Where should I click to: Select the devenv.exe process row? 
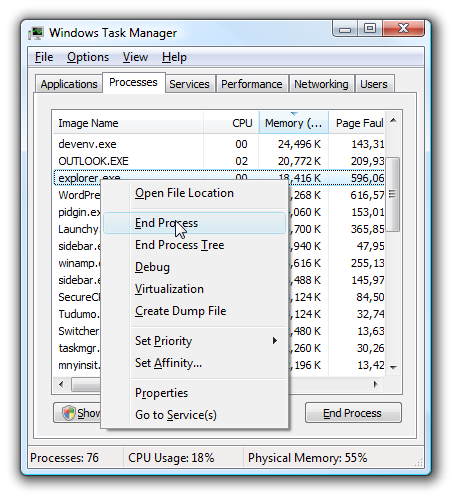point(219,144)
